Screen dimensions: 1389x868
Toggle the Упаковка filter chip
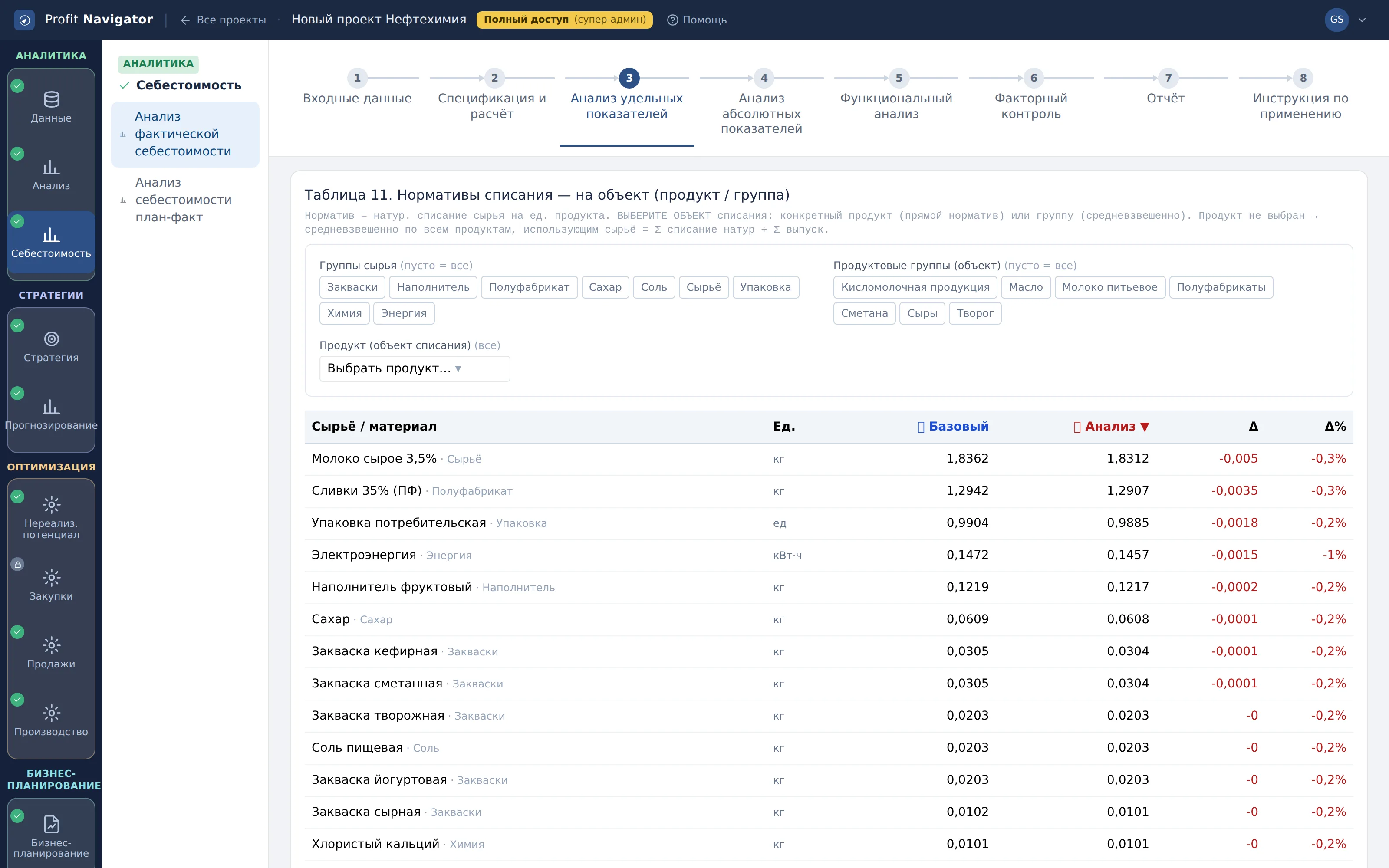766,287
